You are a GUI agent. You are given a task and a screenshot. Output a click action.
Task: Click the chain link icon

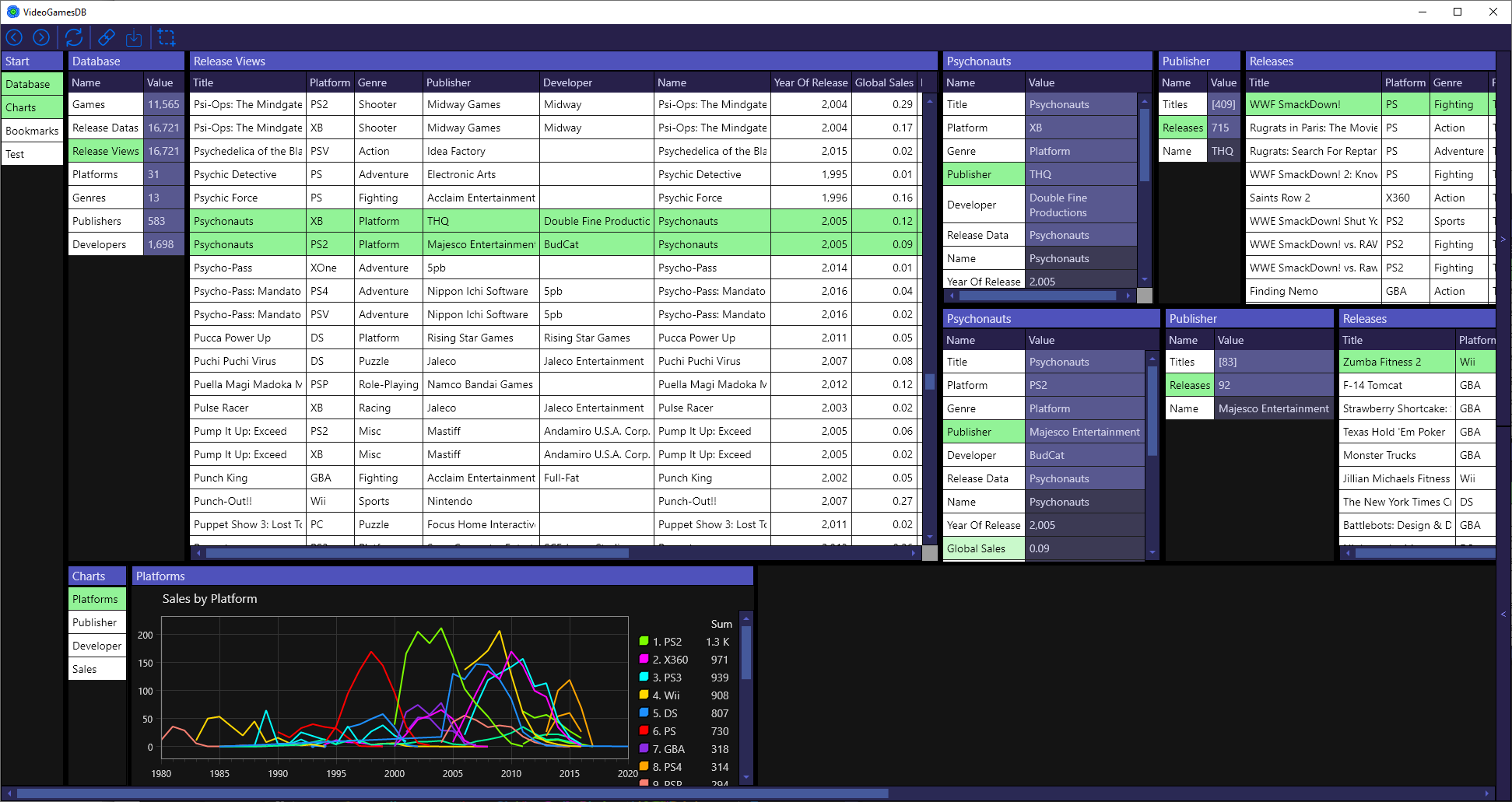107,37
